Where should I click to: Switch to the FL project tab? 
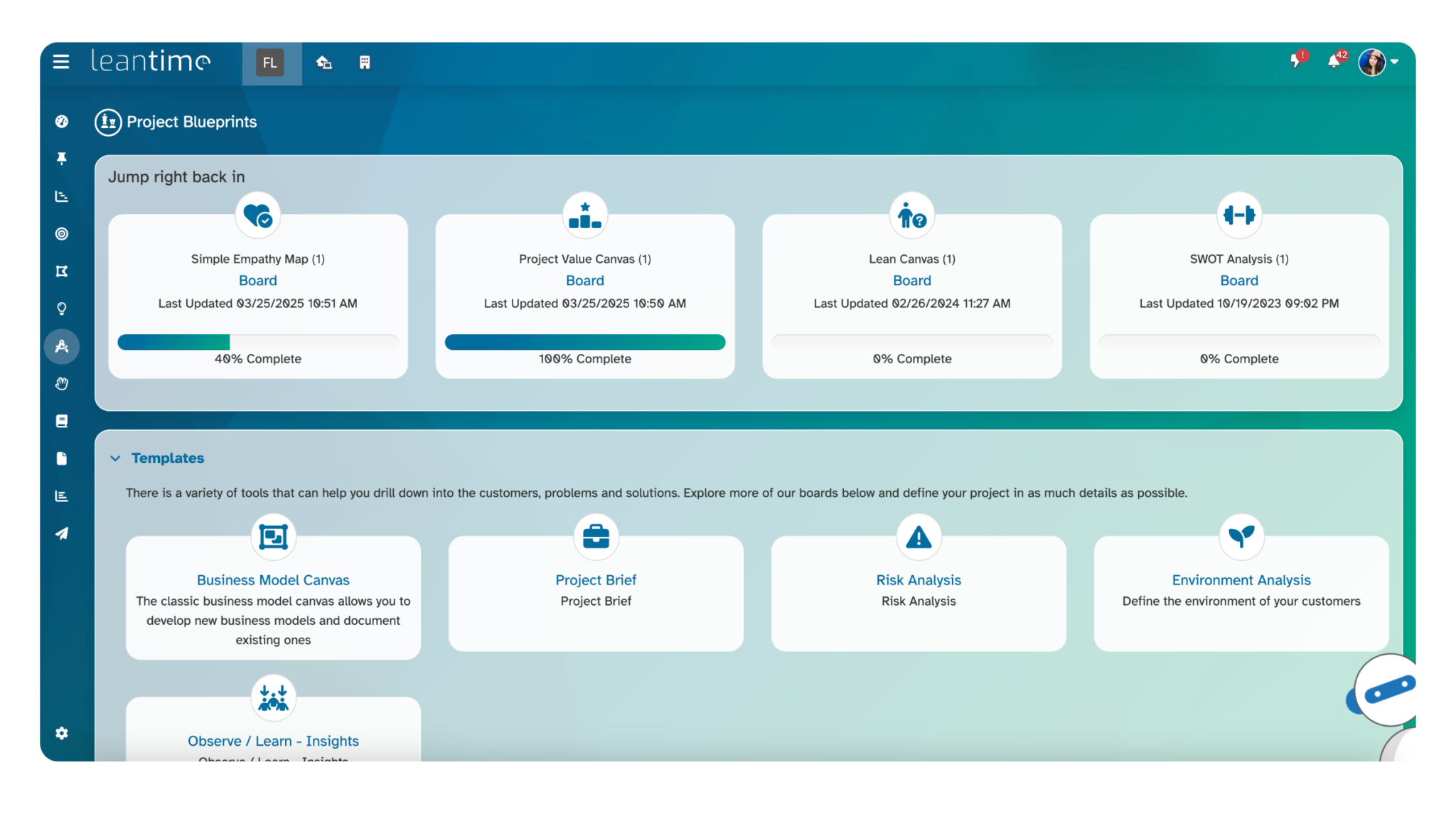point(270,63)
